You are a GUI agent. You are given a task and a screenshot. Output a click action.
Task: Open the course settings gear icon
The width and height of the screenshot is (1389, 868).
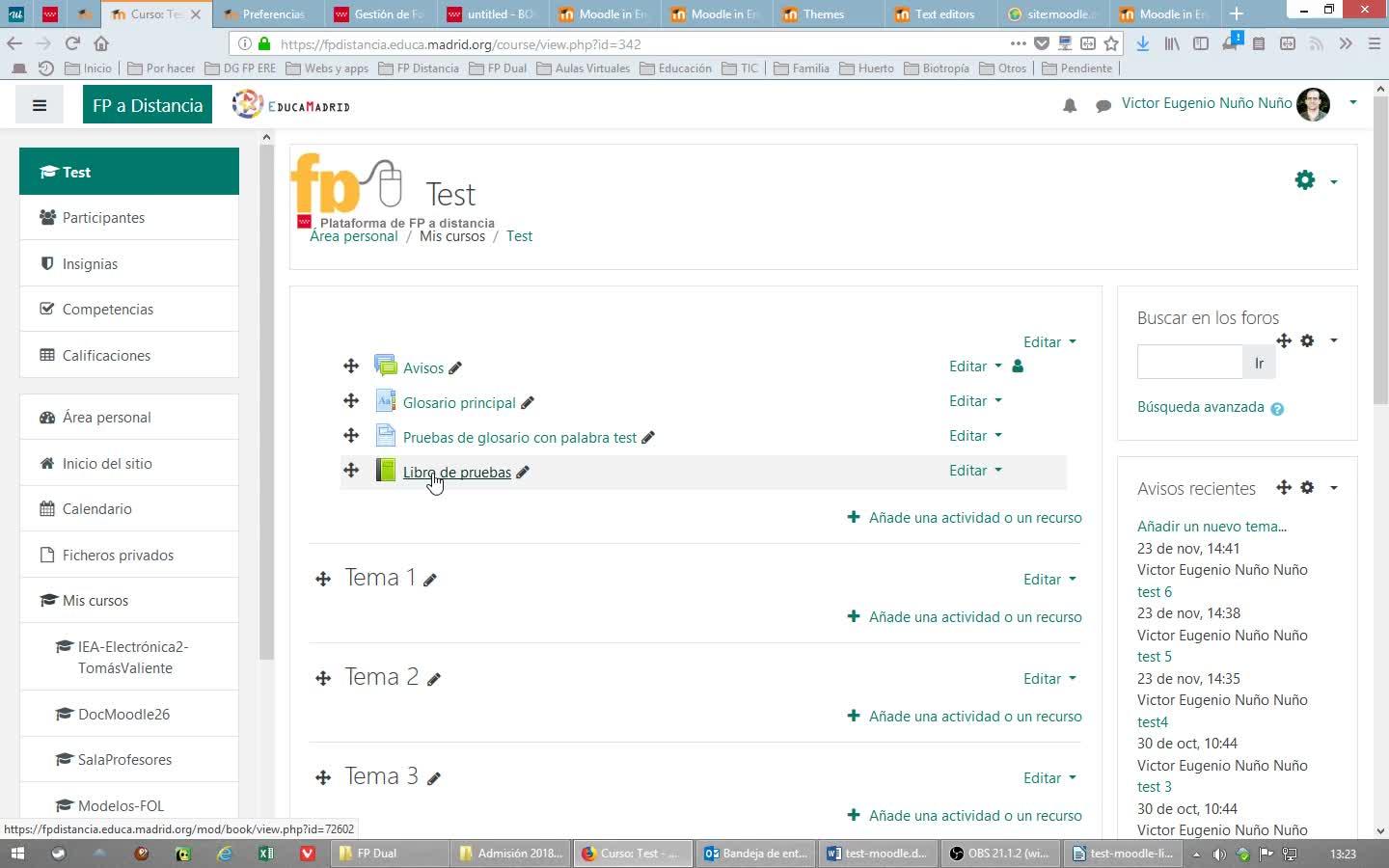(1305, 180)
